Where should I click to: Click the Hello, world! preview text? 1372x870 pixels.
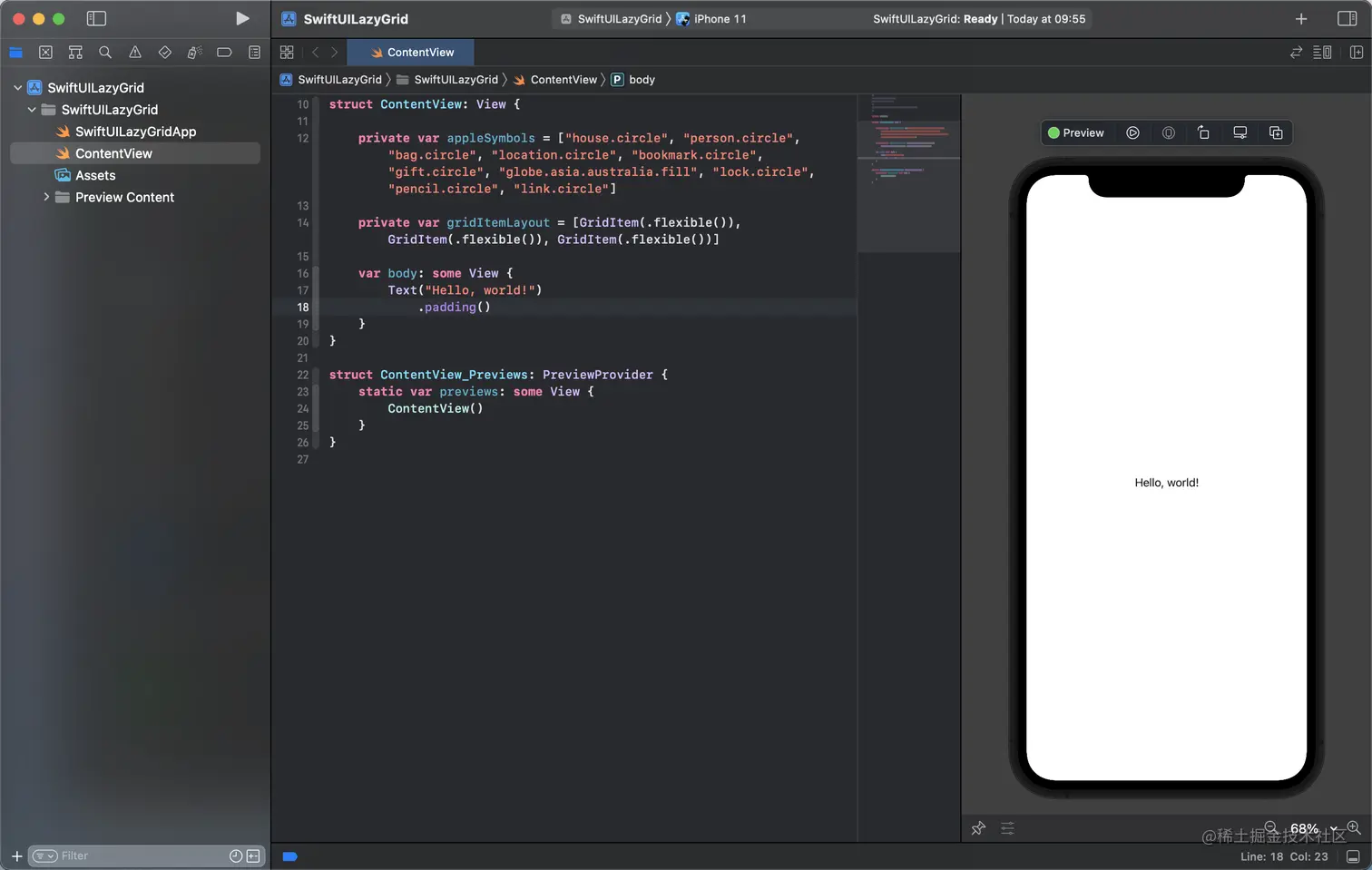coord(1166,483)
